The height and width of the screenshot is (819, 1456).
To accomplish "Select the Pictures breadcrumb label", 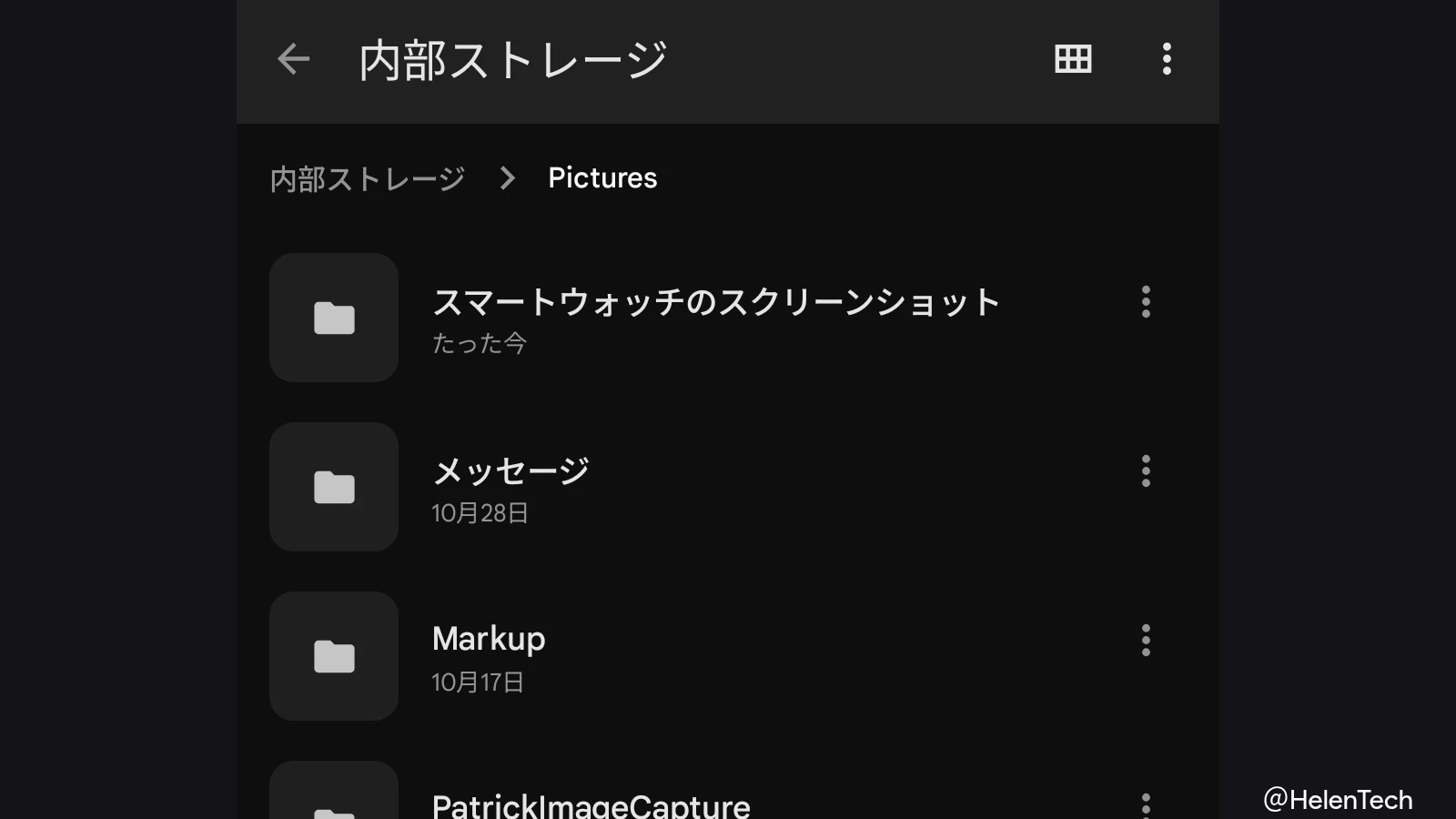I will pyautogui.click(x=602, y=178).
